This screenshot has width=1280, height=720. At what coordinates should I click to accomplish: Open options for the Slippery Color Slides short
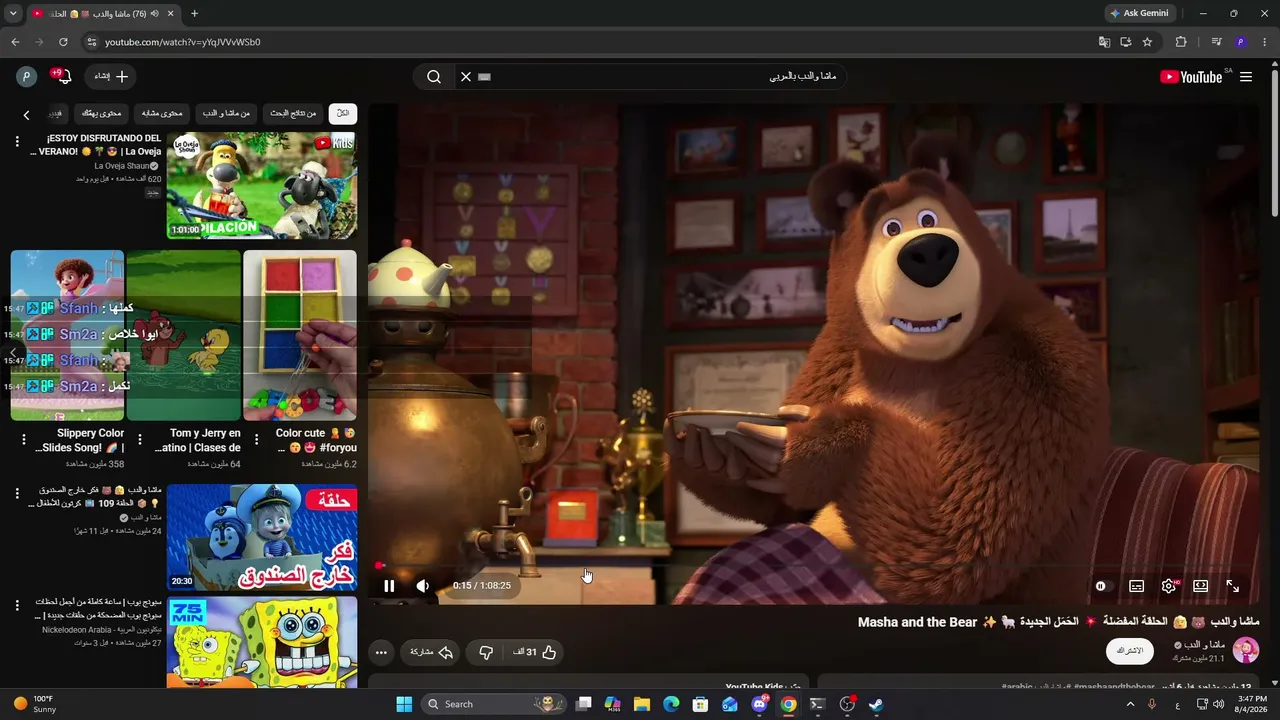point(24,440)
